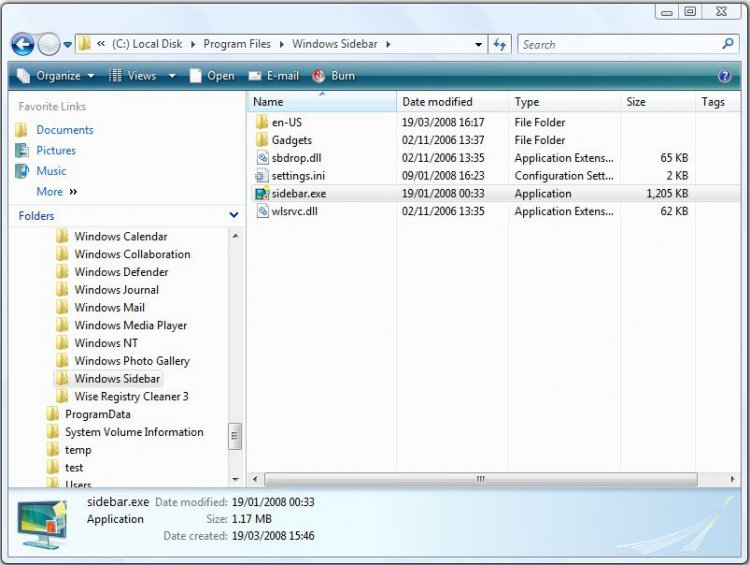Select Windows Media Player in folder tree
750x565 pixels.
tap(131, 325)
